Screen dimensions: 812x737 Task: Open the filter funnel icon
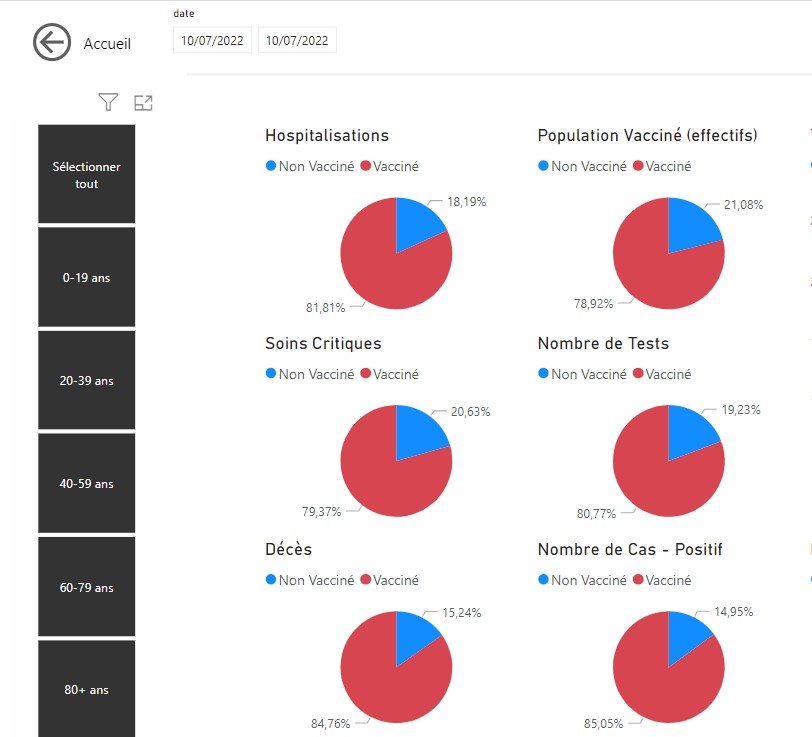[108, 102]
